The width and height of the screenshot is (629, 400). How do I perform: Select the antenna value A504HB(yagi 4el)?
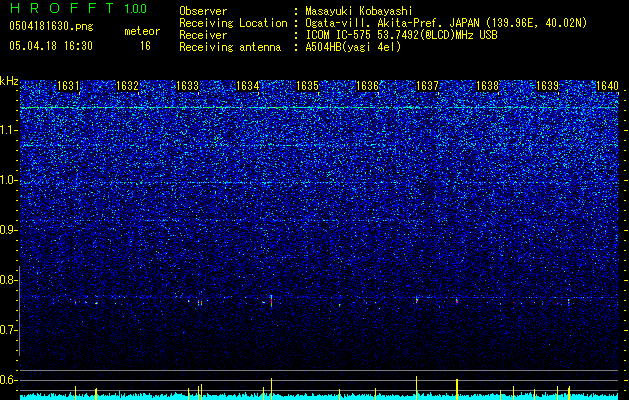coord(353,47)
